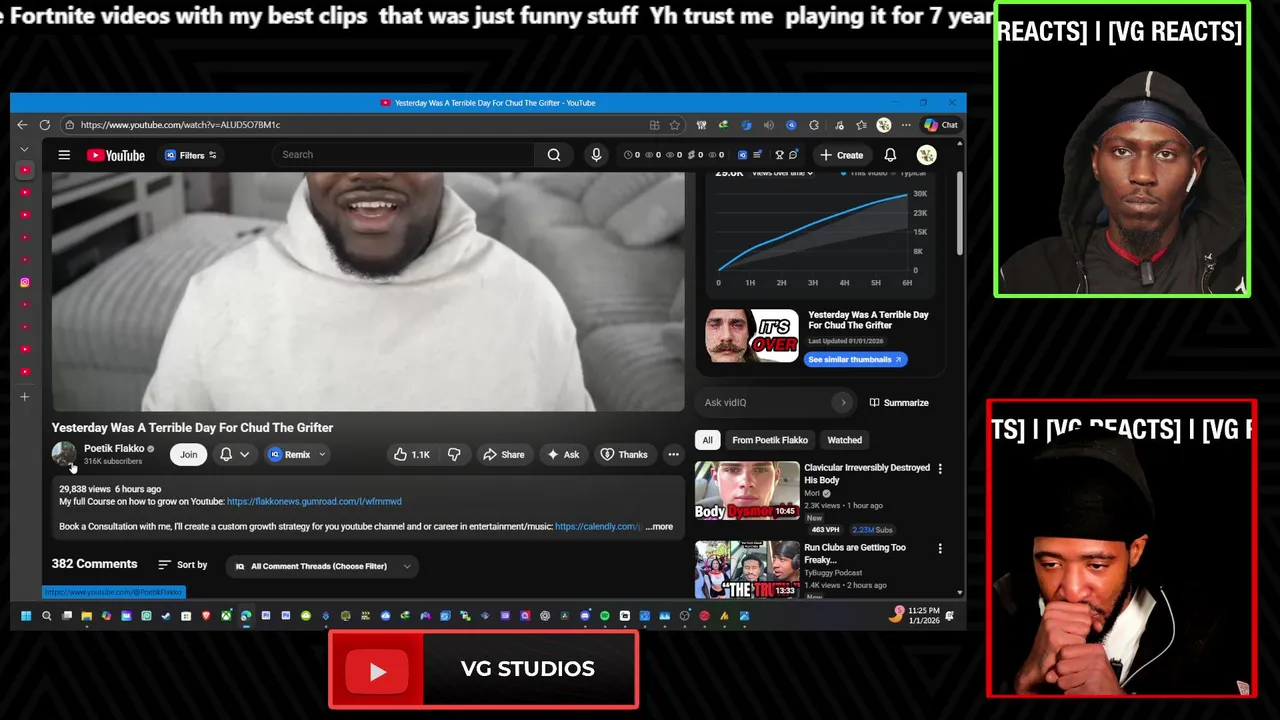1280x720 pixels.
Task: Go to the YouTube home logo
Action: [116, 155]
